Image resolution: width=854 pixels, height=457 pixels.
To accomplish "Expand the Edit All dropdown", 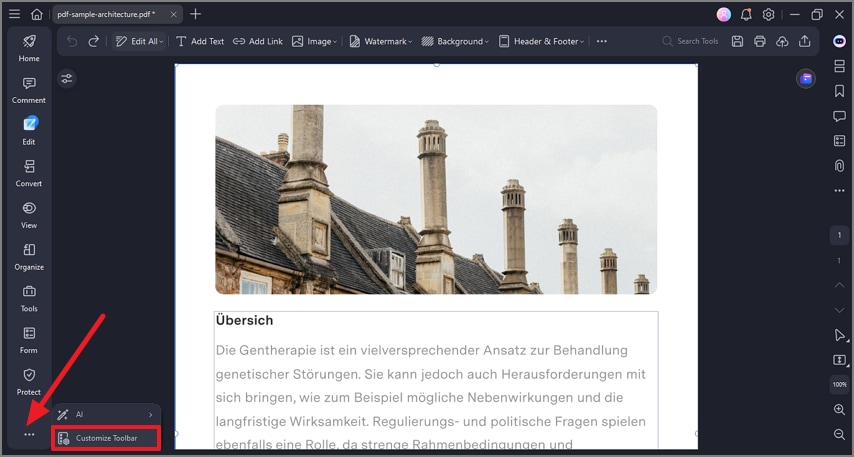I will click(139, 41).
